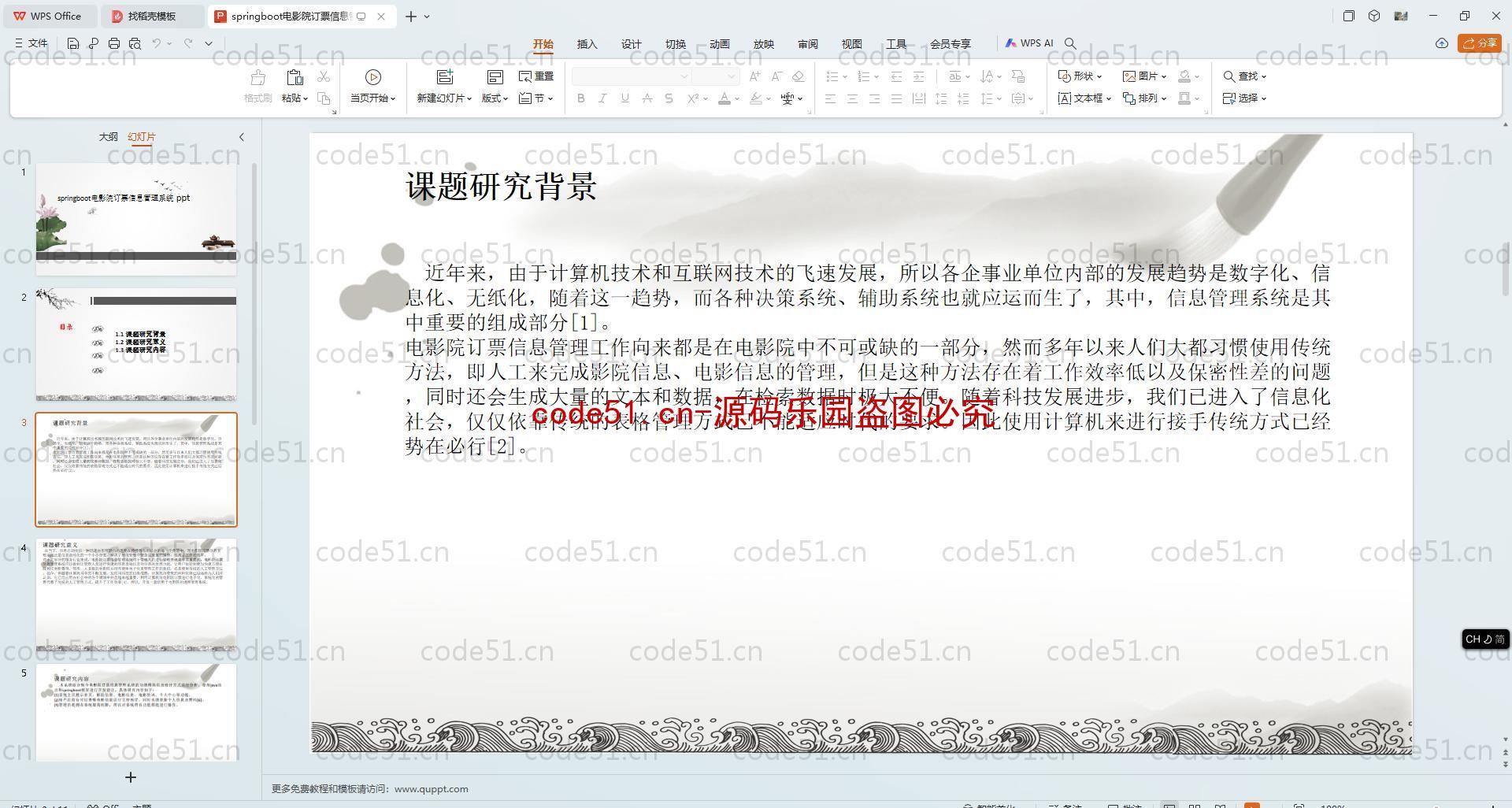This screenshot has width=1512, height=808.
Task: Click the Picture insert icon
Action: pyautogui.click(x=1128, y=76)
